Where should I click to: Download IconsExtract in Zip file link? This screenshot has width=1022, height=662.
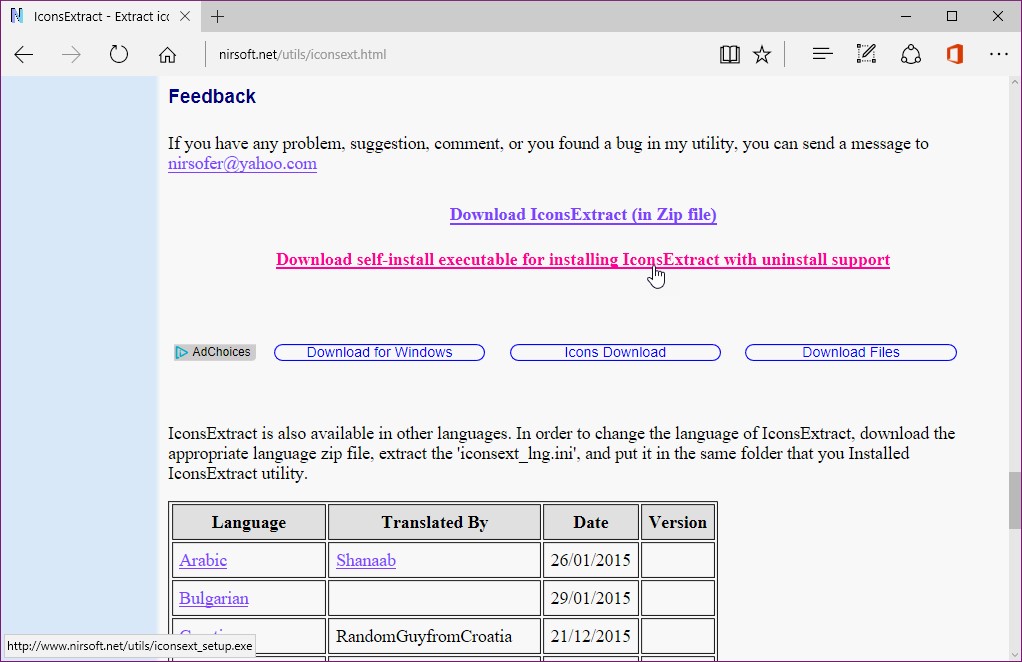(x=583, y=215)
